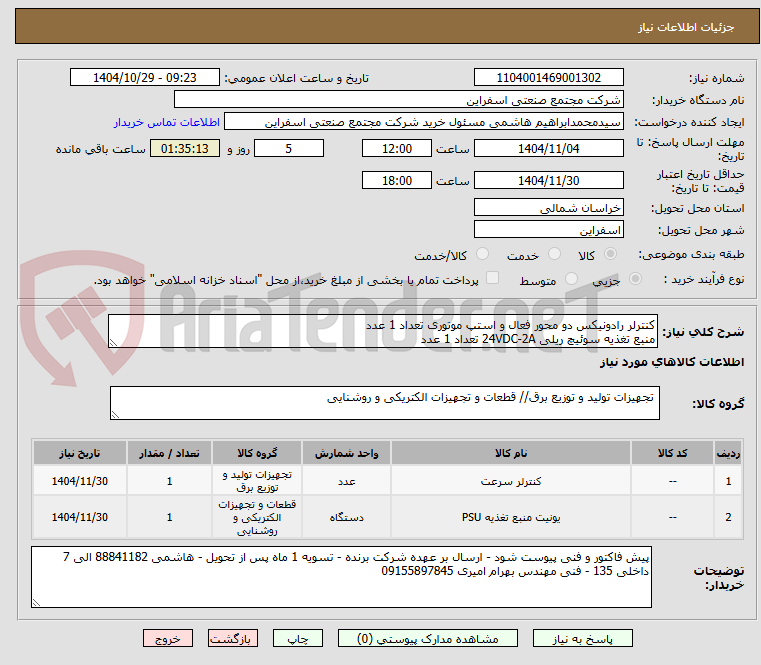Select the 'کالا/خدمت' radio button
Viewport: 761px width, 665px height.
tap(482, 254)
